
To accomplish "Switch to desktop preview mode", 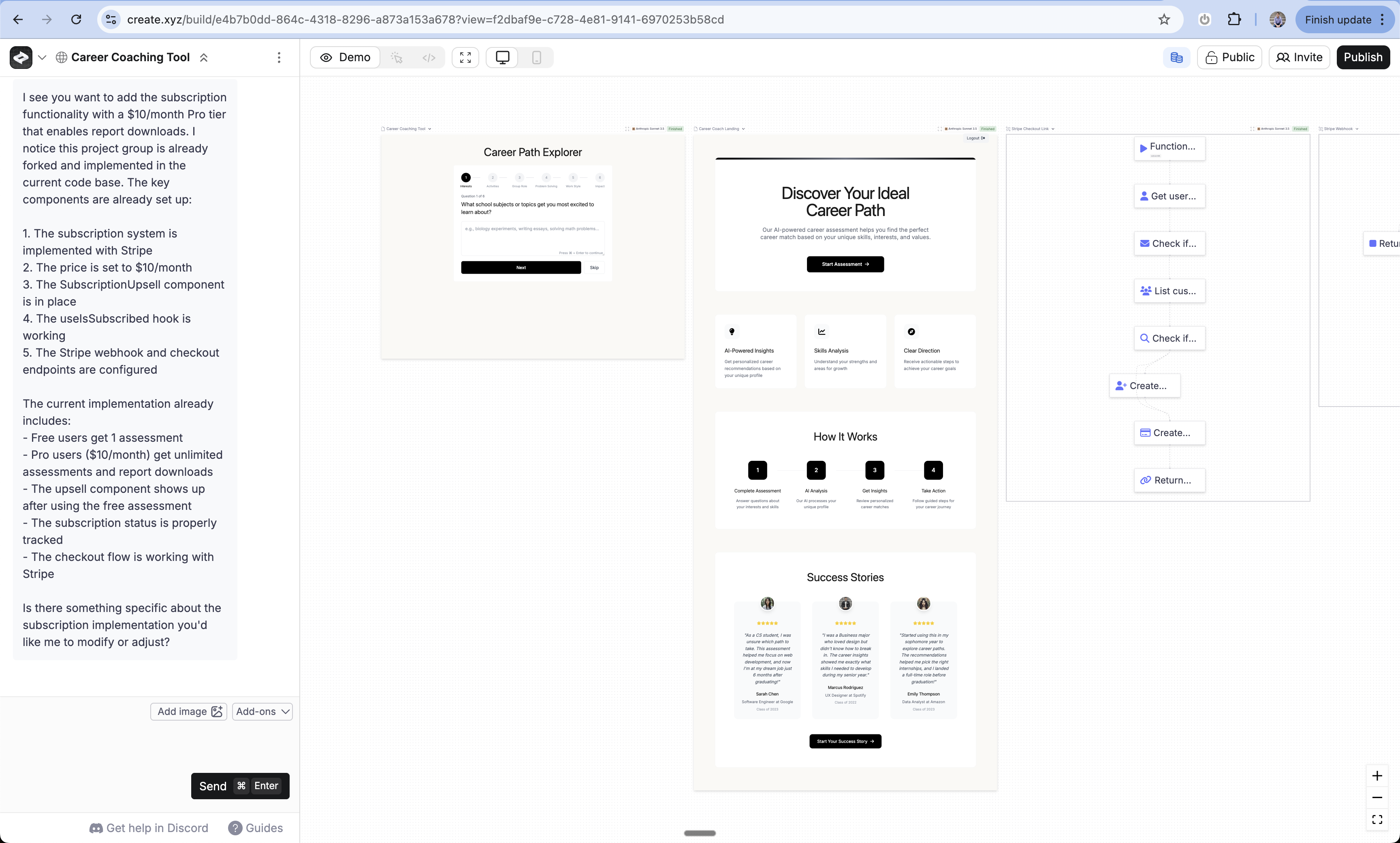I will tap(502, 58).
